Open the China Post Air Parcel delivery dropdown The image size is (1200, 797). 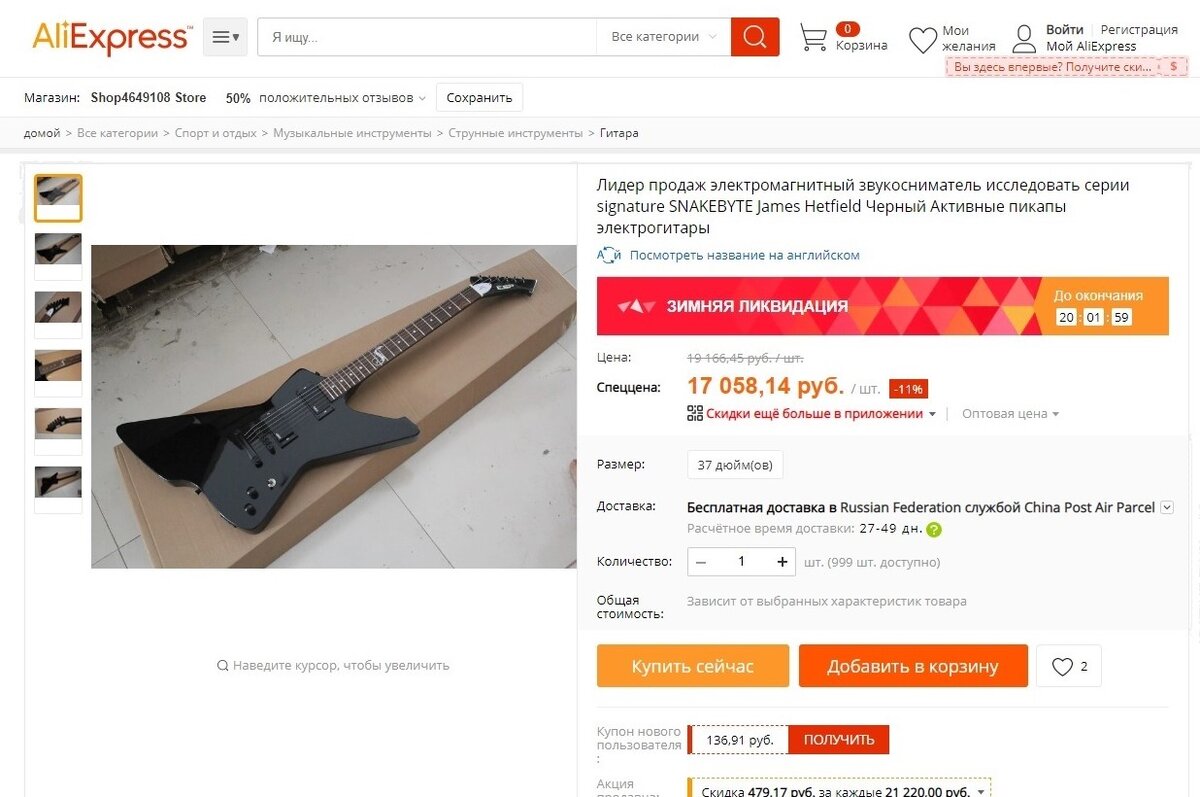click(x=1166, y=507)
